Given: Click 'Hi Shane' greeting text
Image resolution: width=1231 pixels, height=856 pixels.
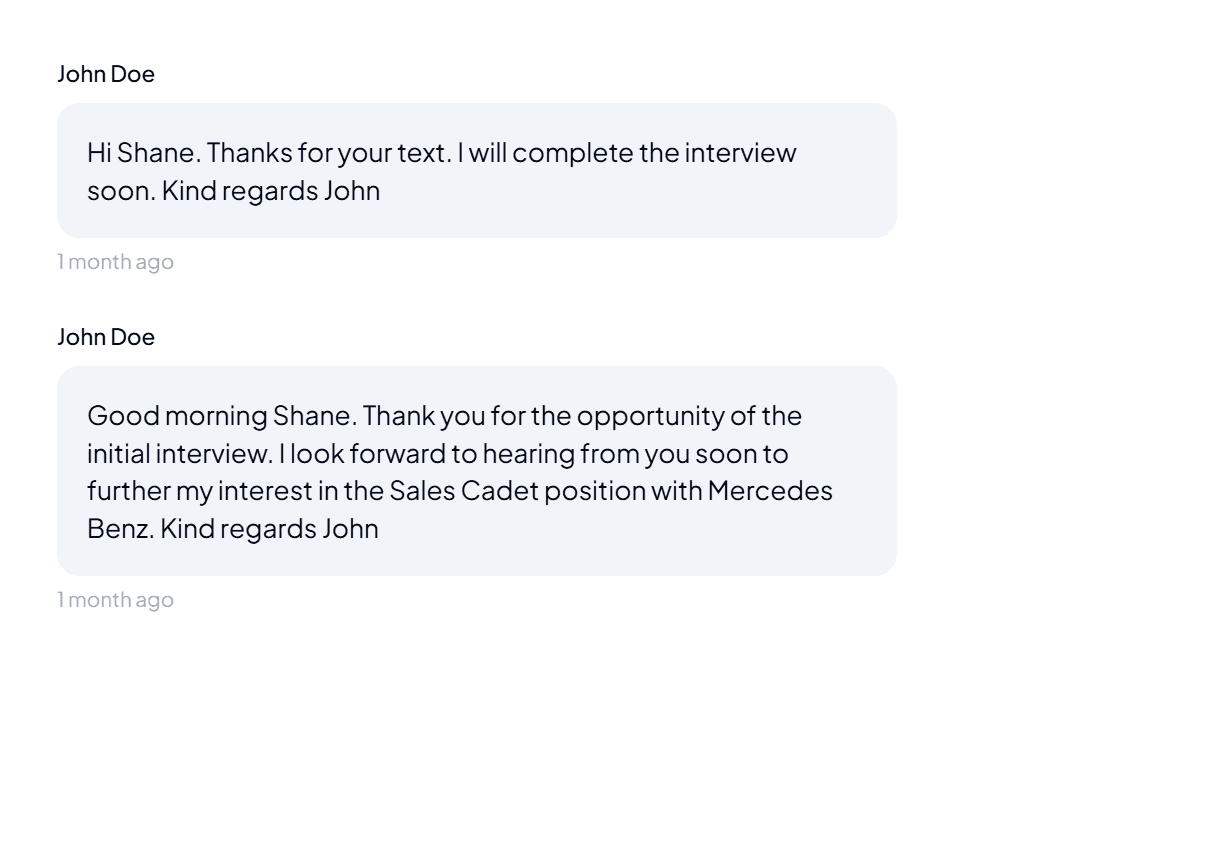Looking at the screenshot, I should (x=143, y=153).
